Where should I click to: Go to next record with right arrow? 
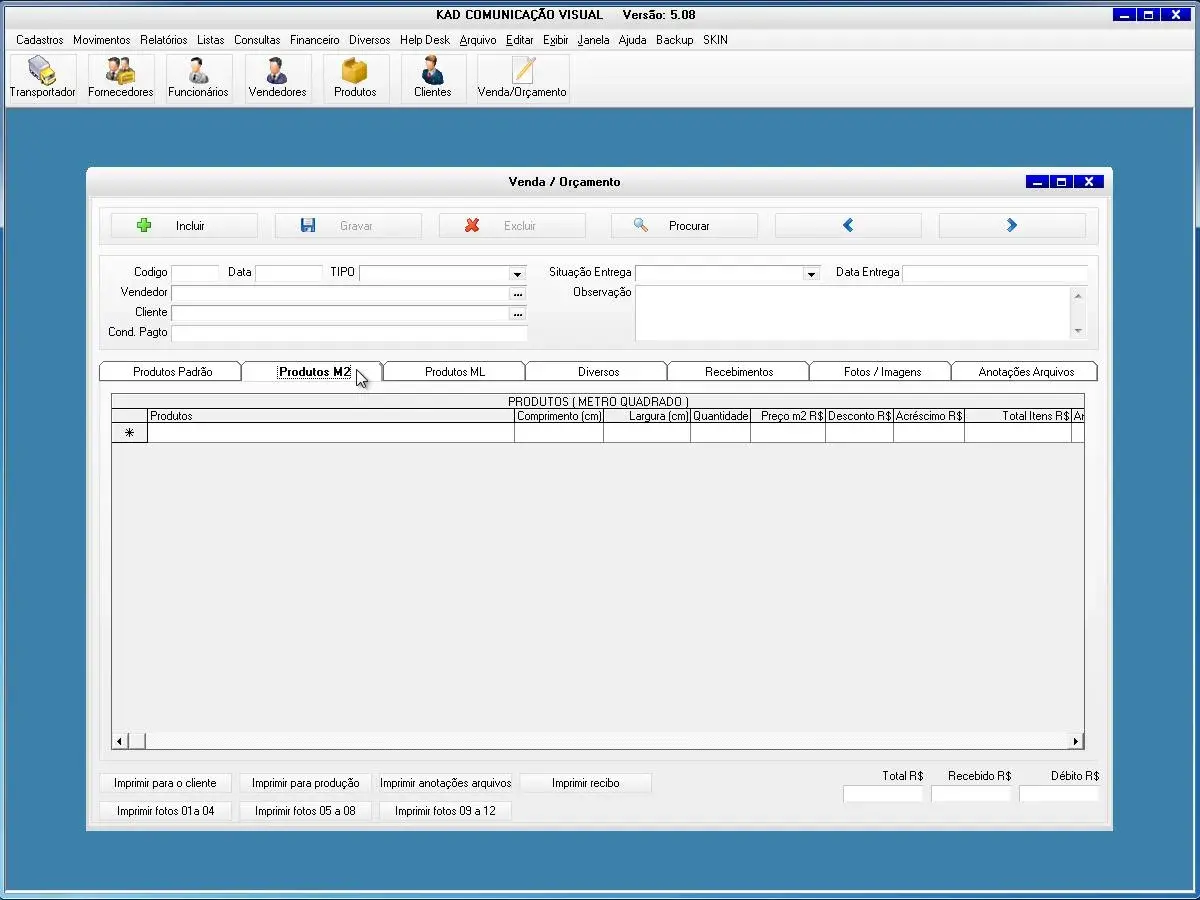click(1011, 226)
